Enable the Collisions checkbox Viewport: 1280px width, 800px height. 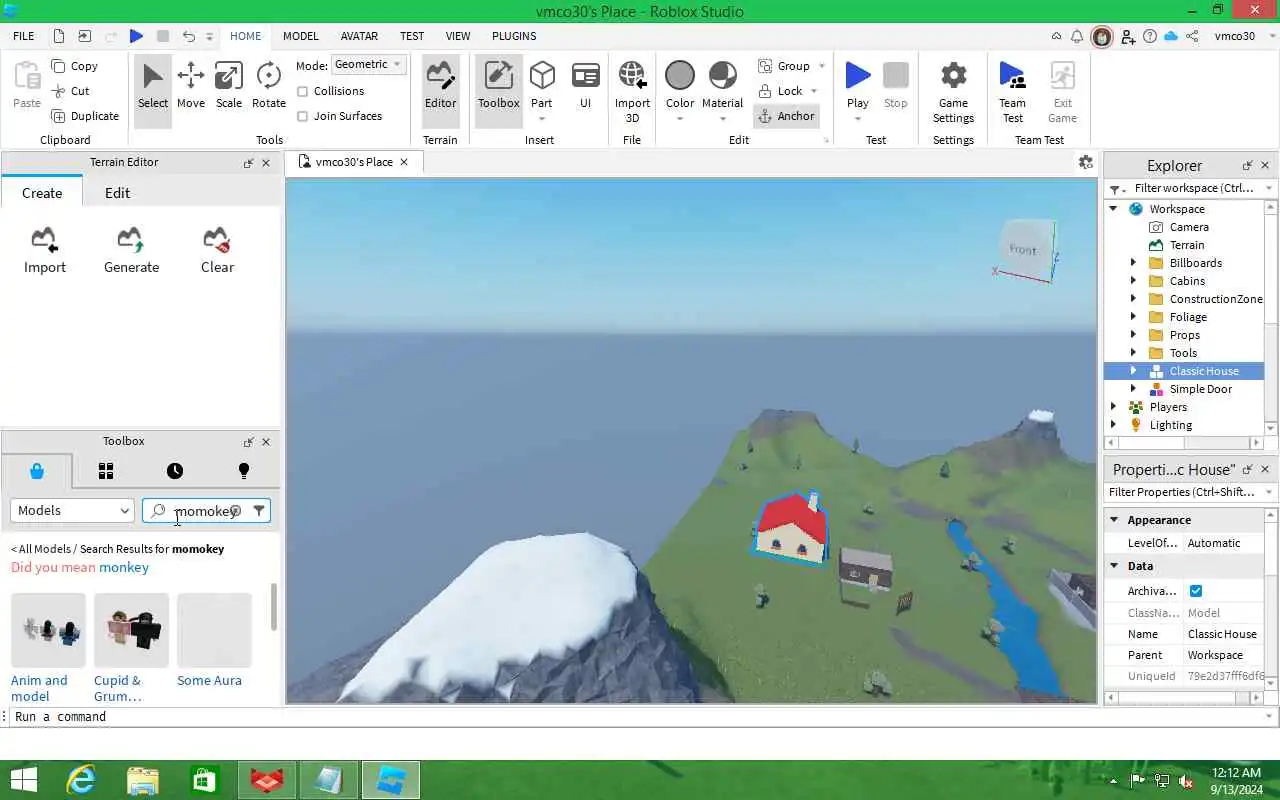point(303,91)
